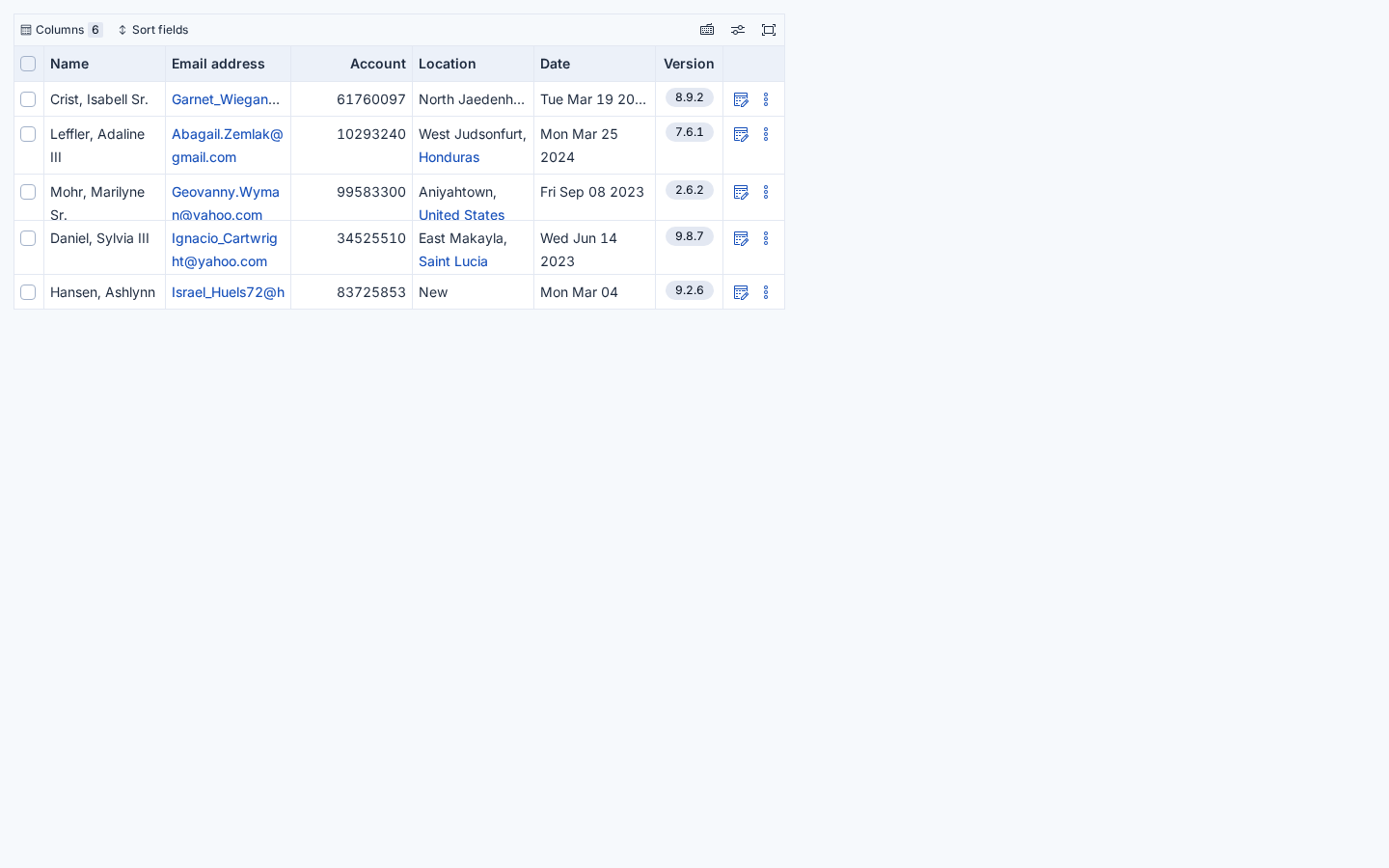Click the name Daniel, Sylvia III

(100, 238)
